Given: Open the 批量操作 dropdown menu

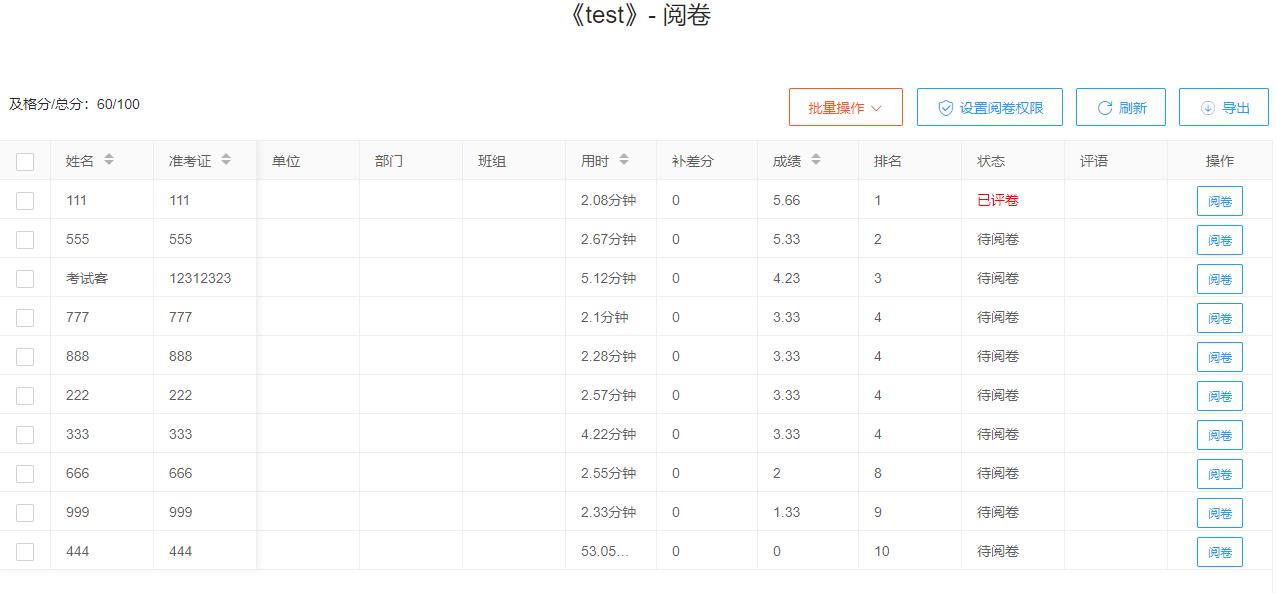Looking at the screenshot, I should coord(845,108).
